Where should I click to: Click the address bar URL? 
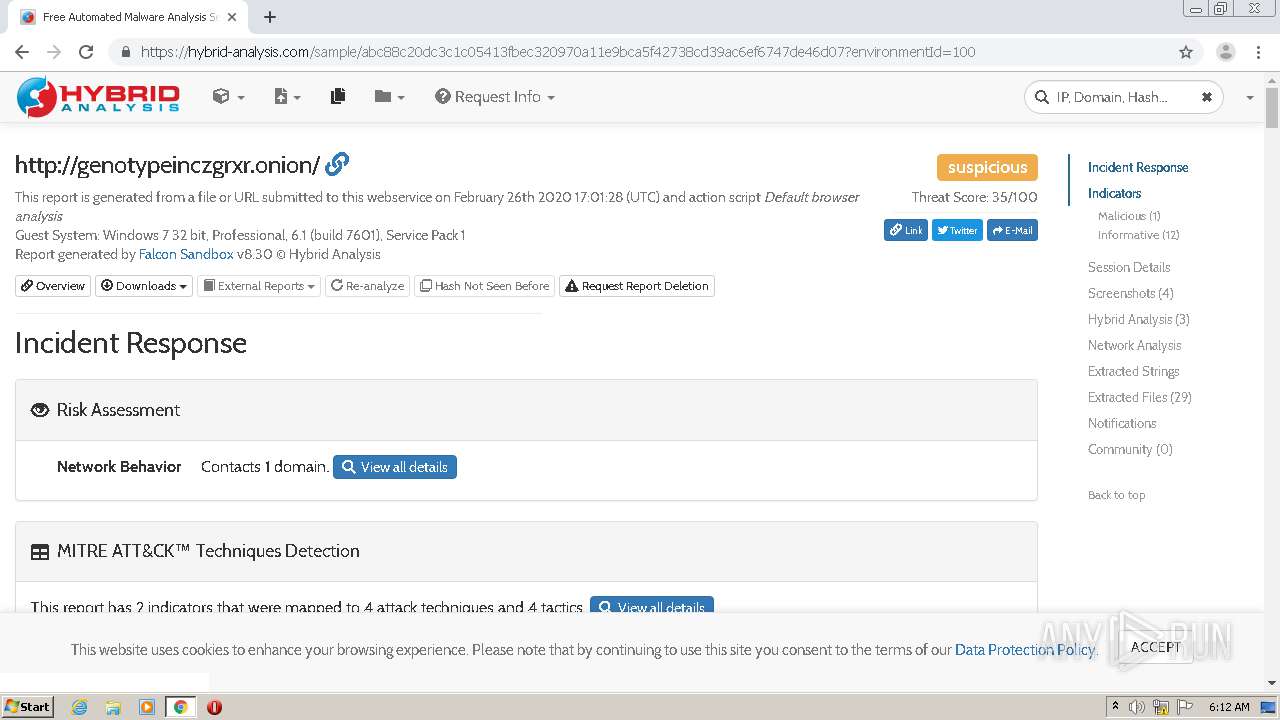coord(558,52)
